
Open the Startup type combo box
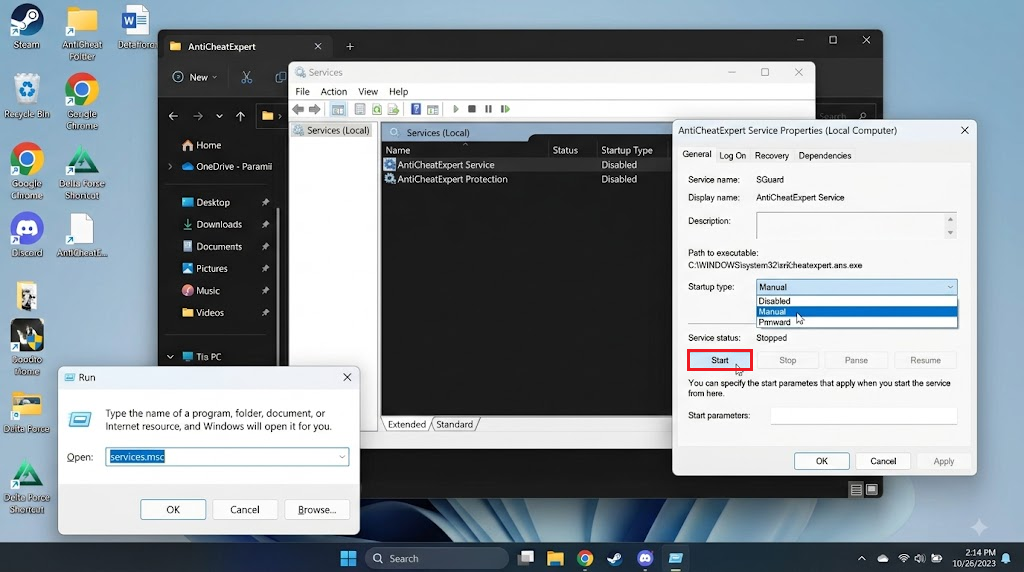pyautogui.click(x=857, y=287)
